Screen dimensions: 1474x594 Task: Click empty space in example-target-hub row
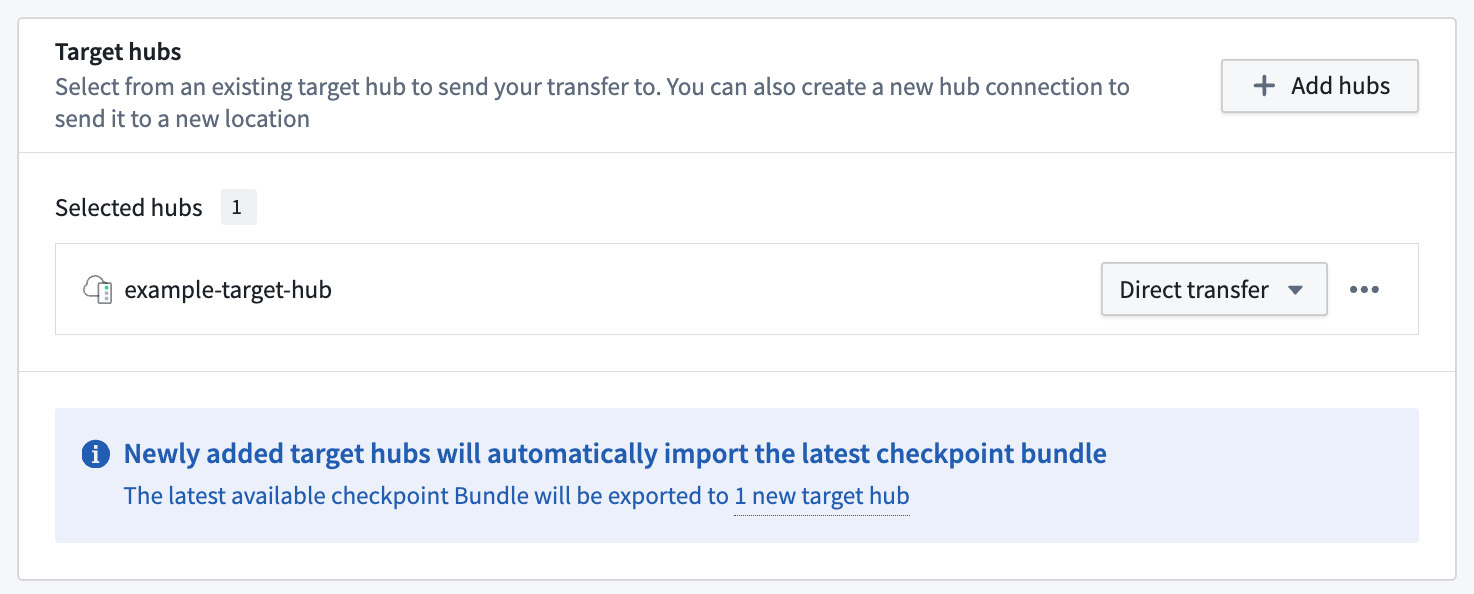pyautogui.click(x=700, y=289)
